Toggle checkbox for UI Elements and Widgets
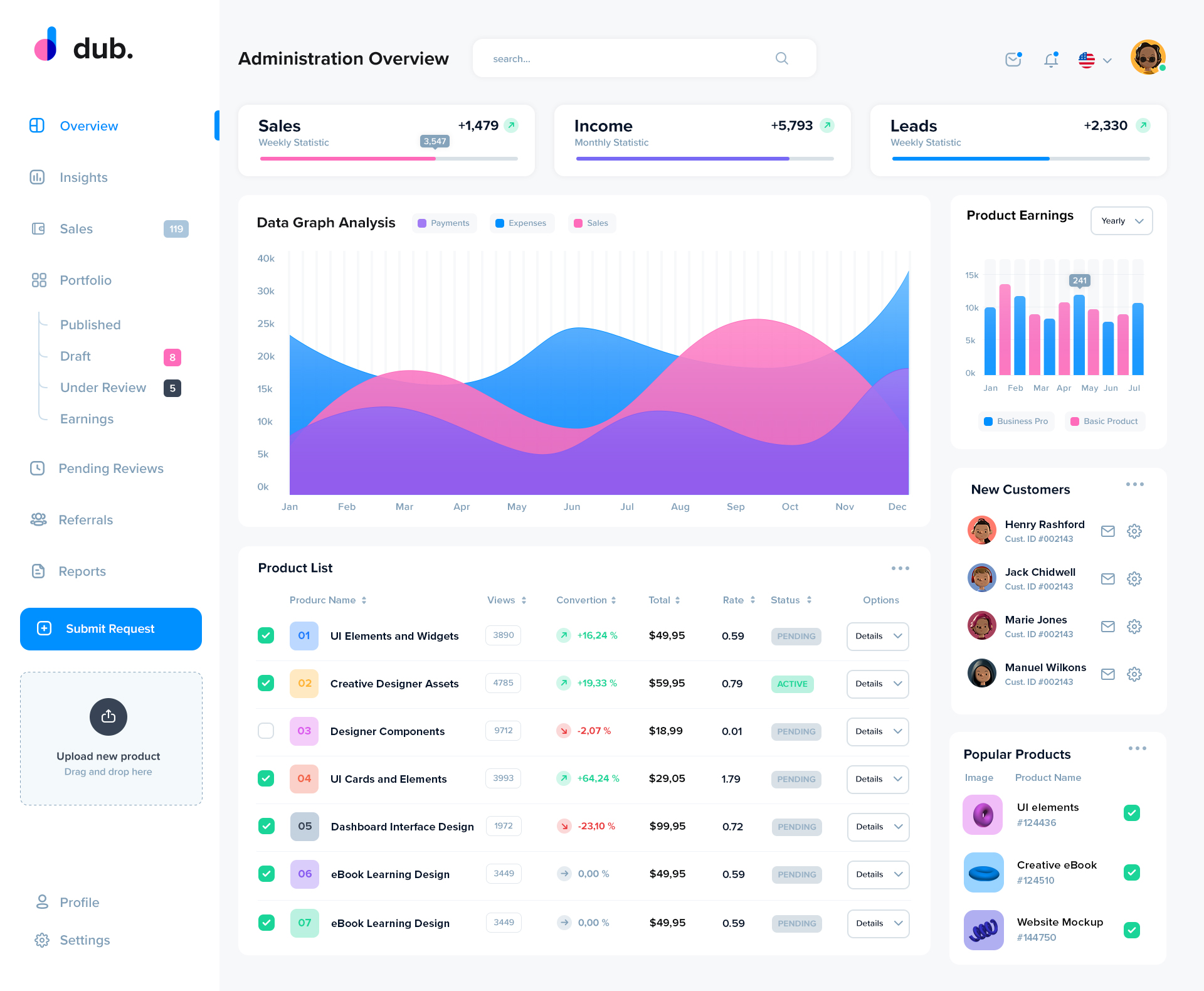The height and width of the screenshot is (991, 1204). point(265,635)
